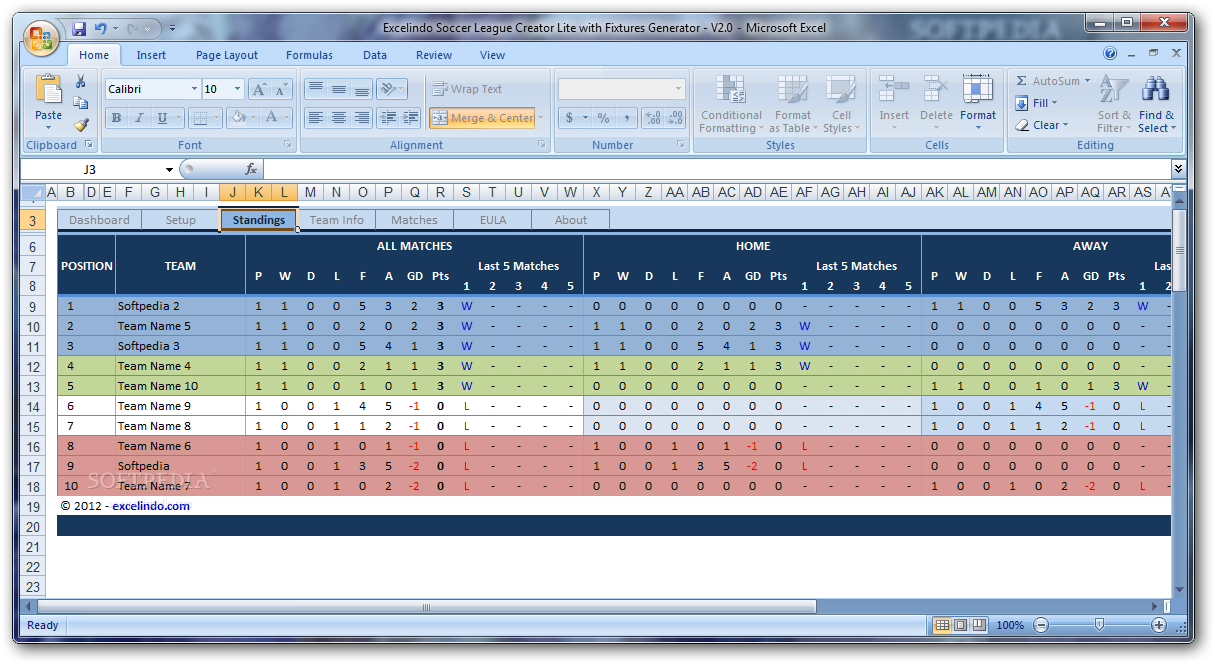Expand the AutoSum dropdown
This screenshot has width=1215, height=664.
tap(1088, 82)
